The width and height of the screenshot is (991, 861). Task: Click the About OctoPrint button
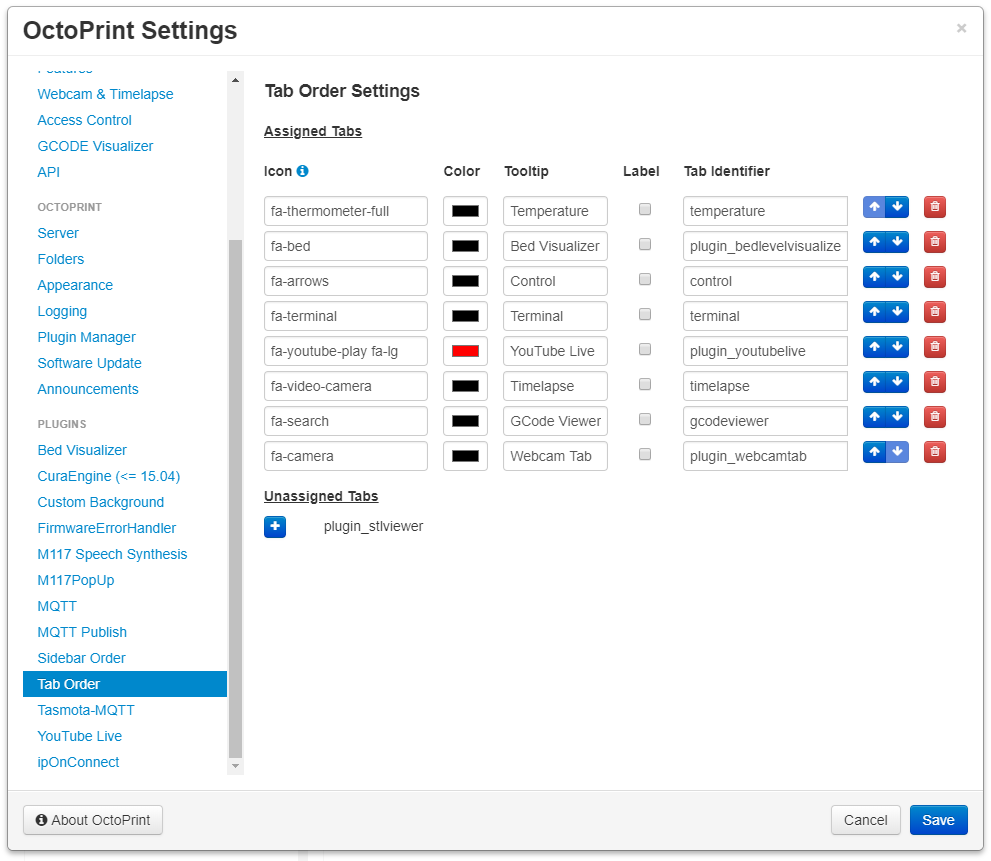(x=92, y=819)
